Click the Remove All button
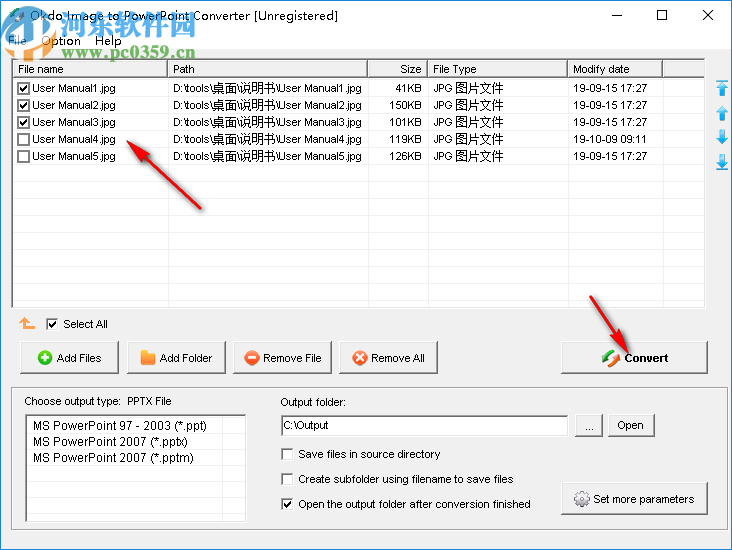This screenshot has height=550, width=732. 388,358
